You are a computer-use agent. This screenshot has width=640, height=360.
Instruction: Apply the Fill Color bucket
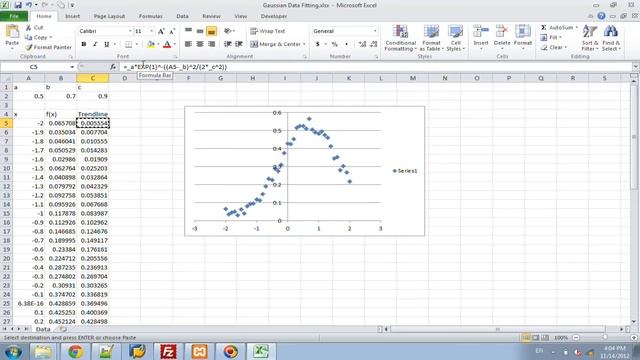coord(151,44)
